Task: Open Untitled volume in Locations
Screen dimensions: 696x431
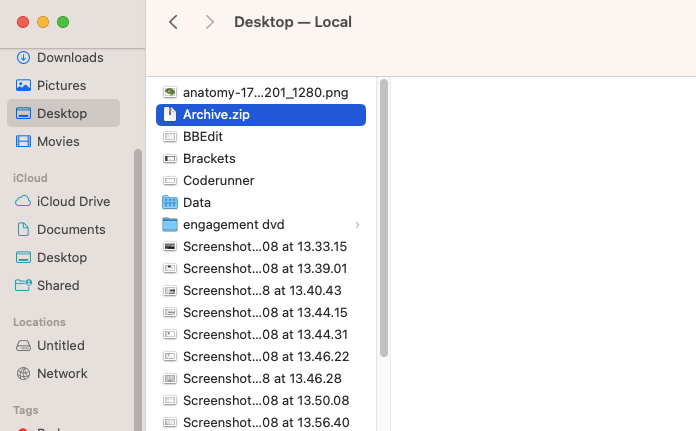Action: 63,345
